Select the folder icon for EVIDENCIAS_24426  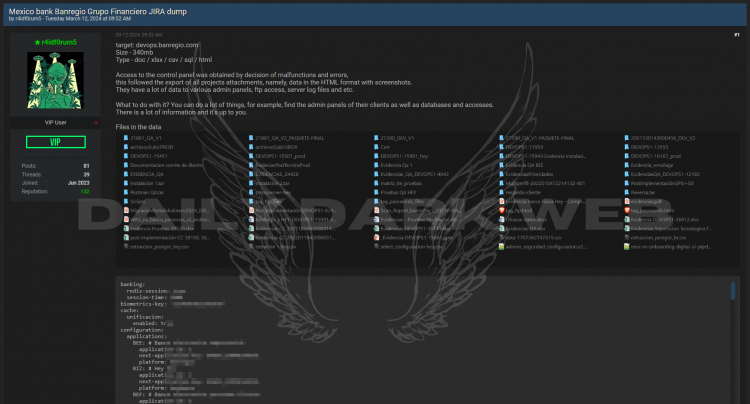click(x=251, y=175)
